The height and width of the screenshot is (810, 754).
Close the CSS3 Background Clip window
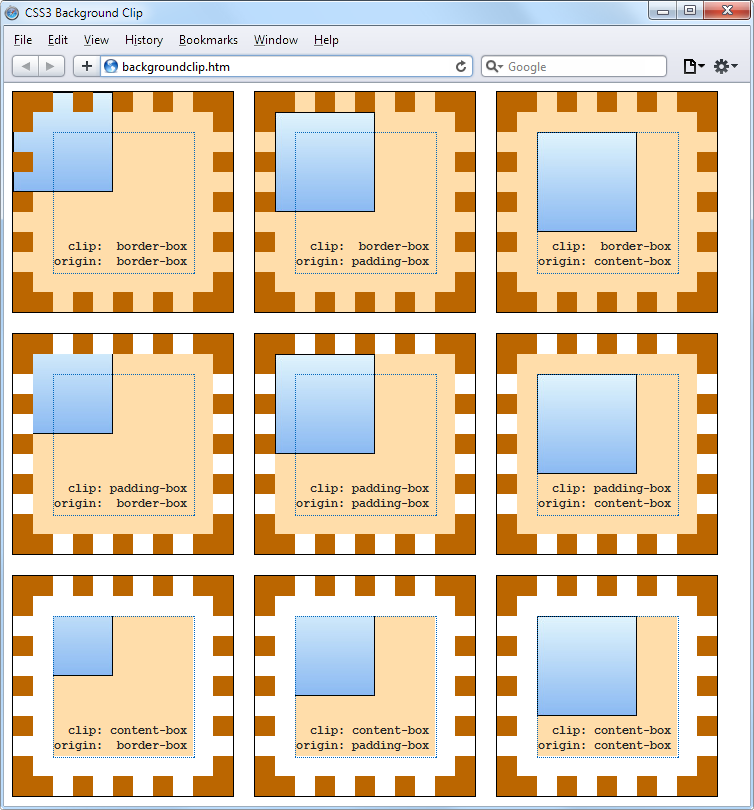[727, 10]
